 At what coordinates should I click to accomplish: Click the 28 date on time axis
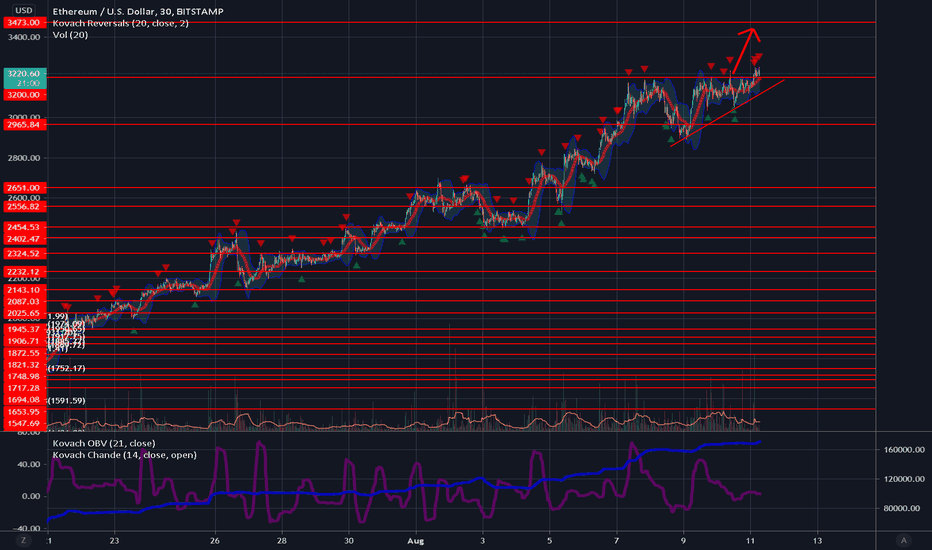282,541
